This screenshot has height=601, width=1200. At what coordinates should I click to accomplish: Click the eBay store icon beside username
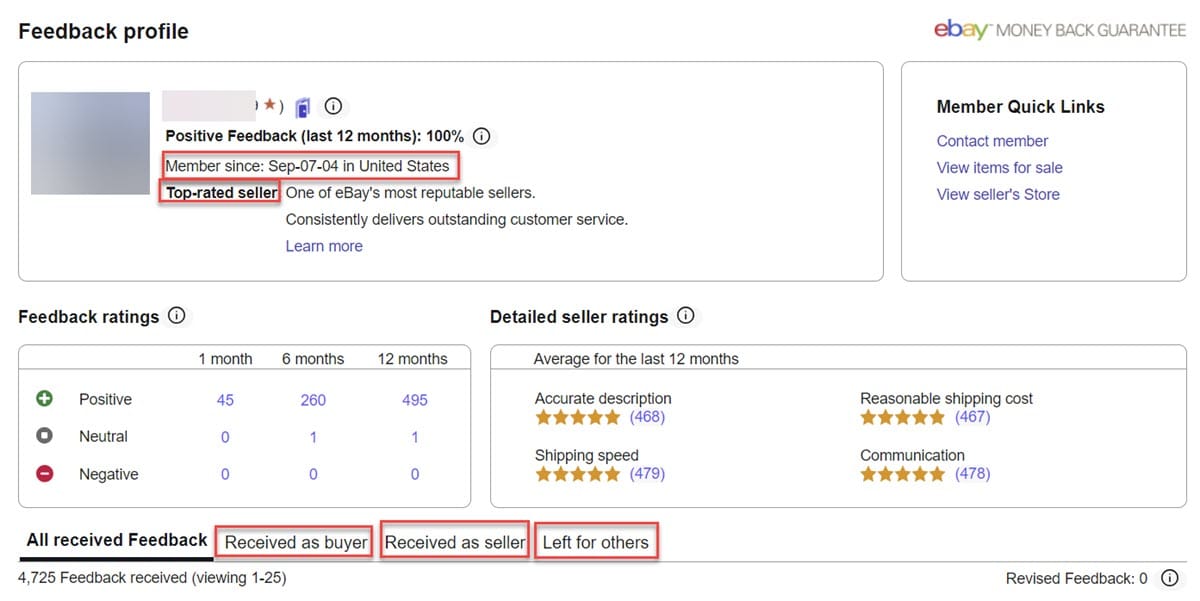click(x=303, y=107)
